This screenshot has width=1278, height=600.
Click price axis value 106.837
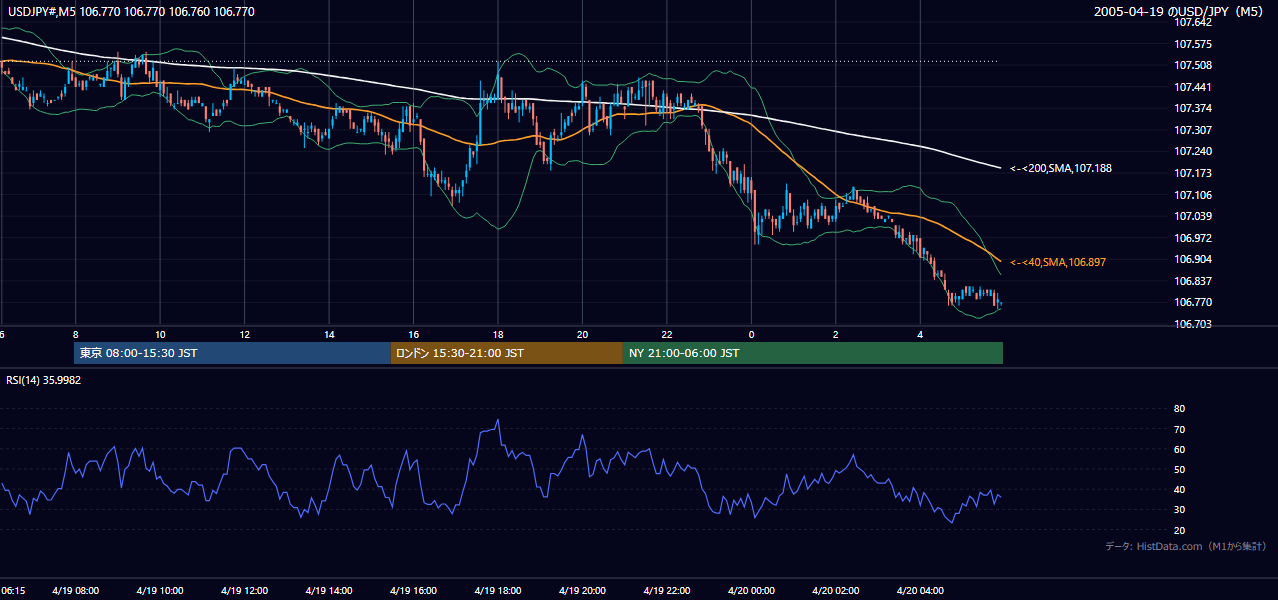[x=1194, y=281]
